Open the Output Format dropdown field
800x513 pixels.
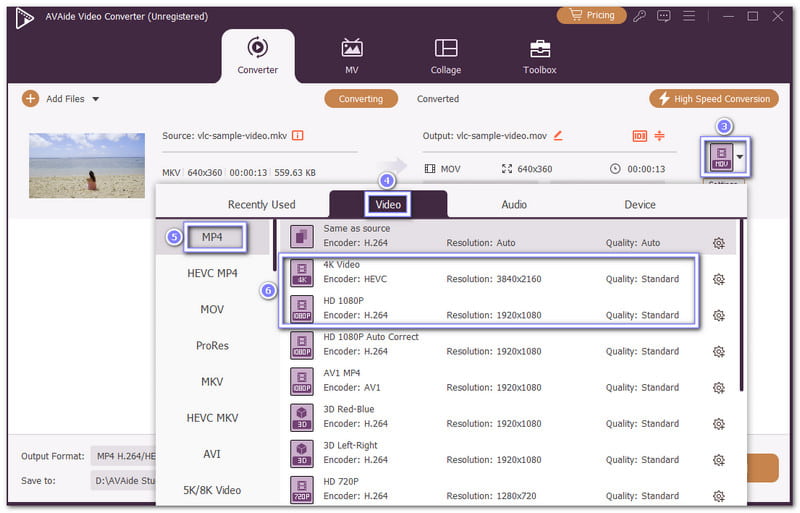(123, 456)
